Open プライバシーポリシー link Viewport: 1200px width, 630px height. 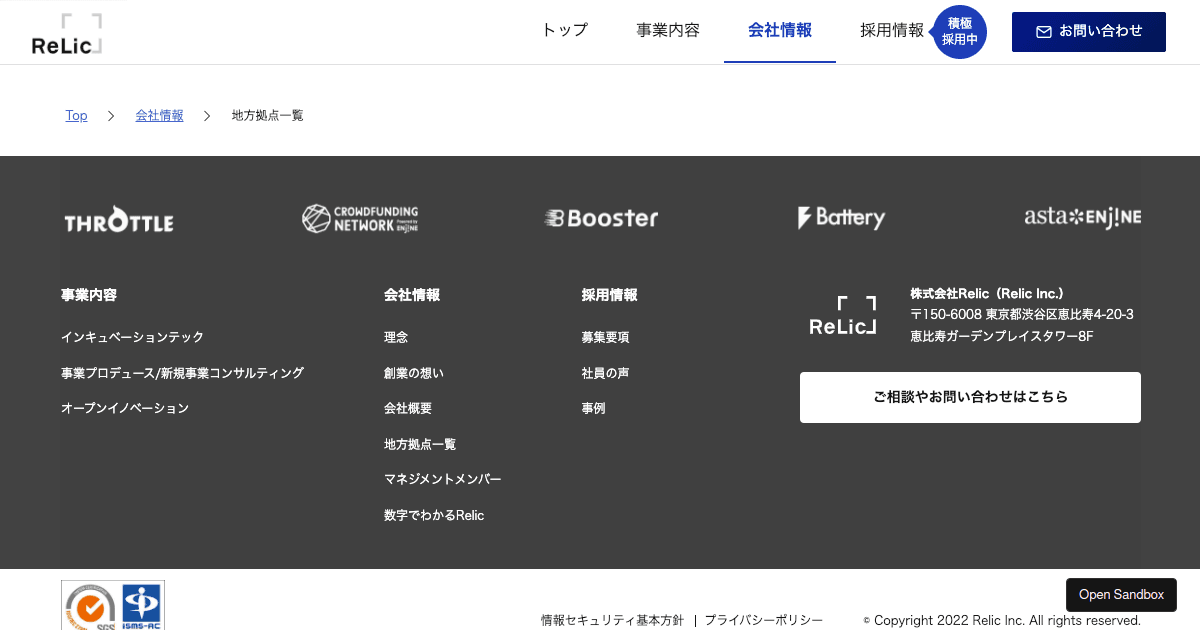point(763,620)
